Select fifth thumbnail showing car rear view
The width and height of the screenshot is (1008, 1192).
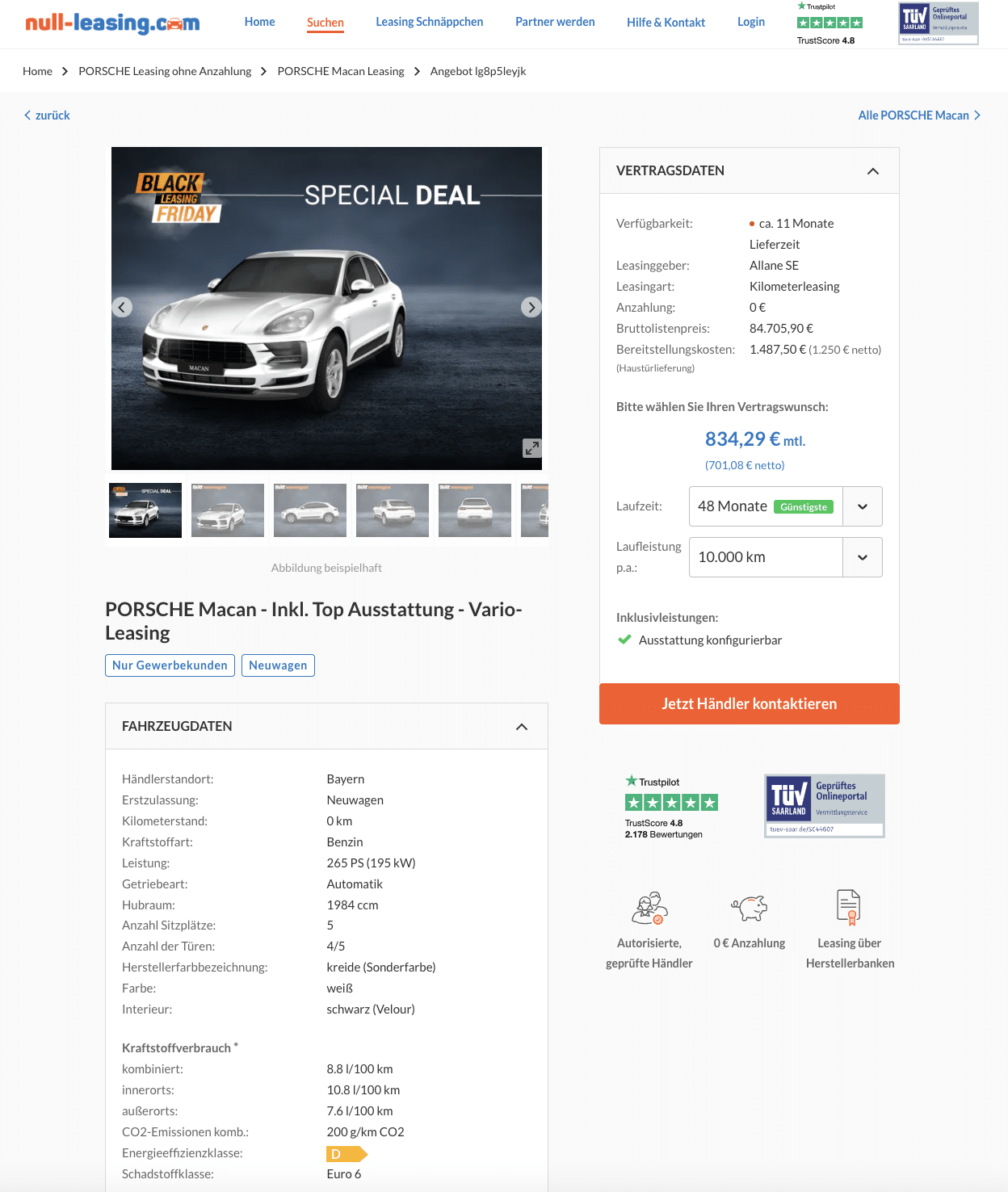point(475,510)
